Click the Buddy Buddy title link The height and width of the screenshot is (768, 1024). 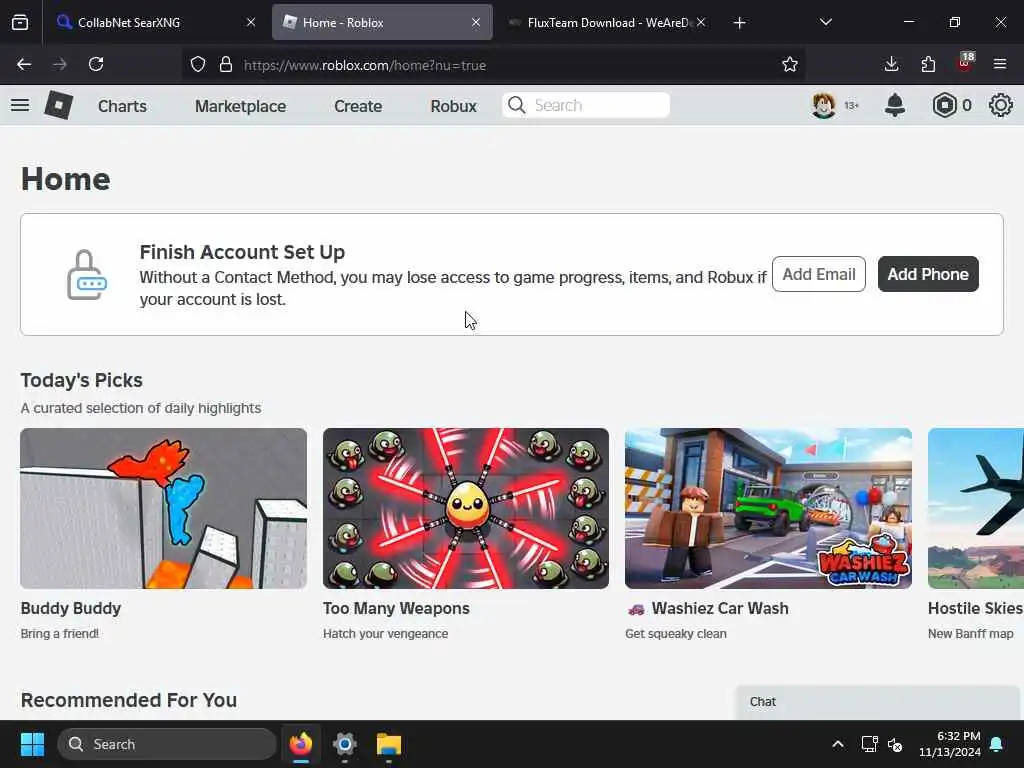(71, 608)
